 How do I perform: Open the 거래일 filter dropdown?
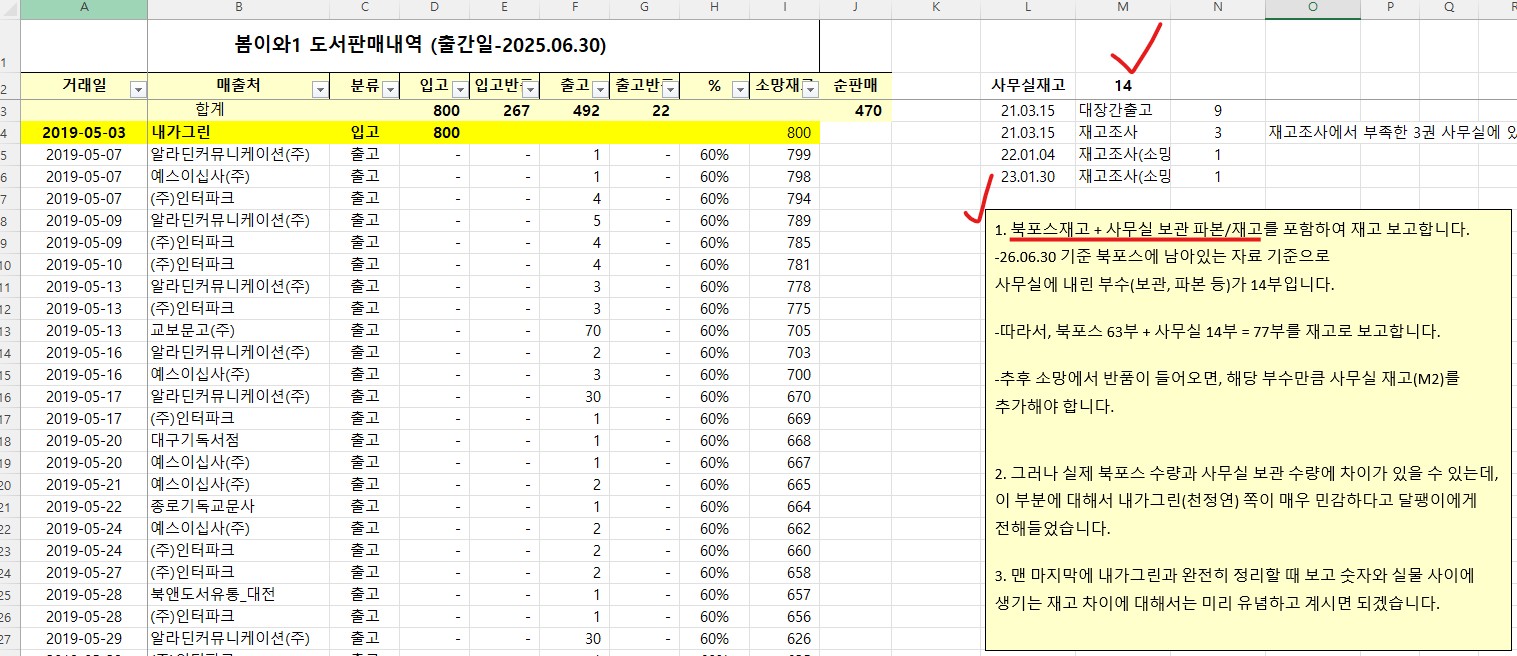(138, 89)
